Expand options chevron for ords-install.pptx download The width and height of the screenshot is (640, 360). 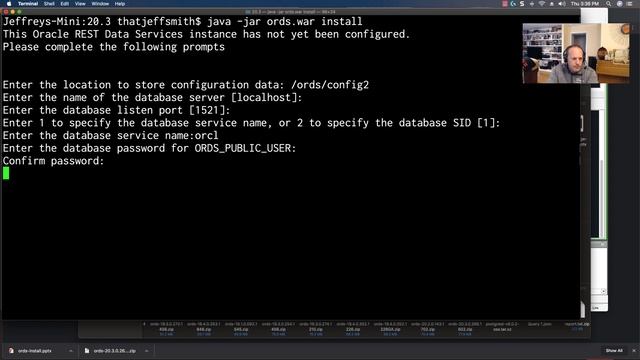71,351
